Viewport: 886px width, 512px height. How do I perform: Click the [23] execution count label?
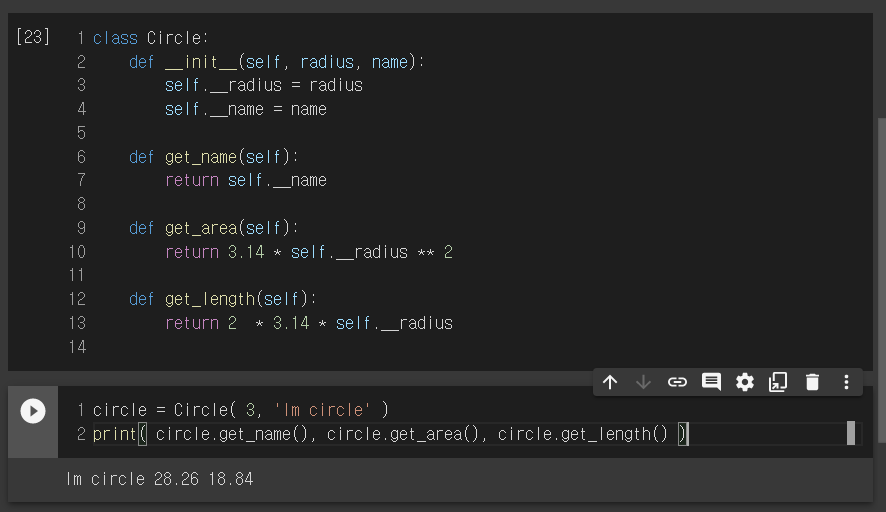33,37
